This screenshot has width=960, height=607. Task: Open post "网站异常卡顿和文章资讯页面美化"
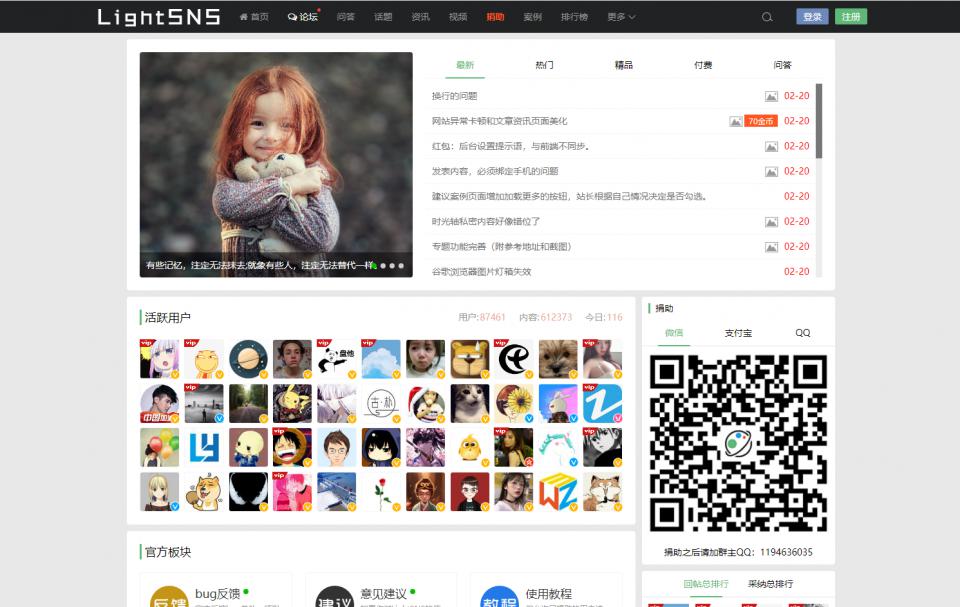point(499,121)
